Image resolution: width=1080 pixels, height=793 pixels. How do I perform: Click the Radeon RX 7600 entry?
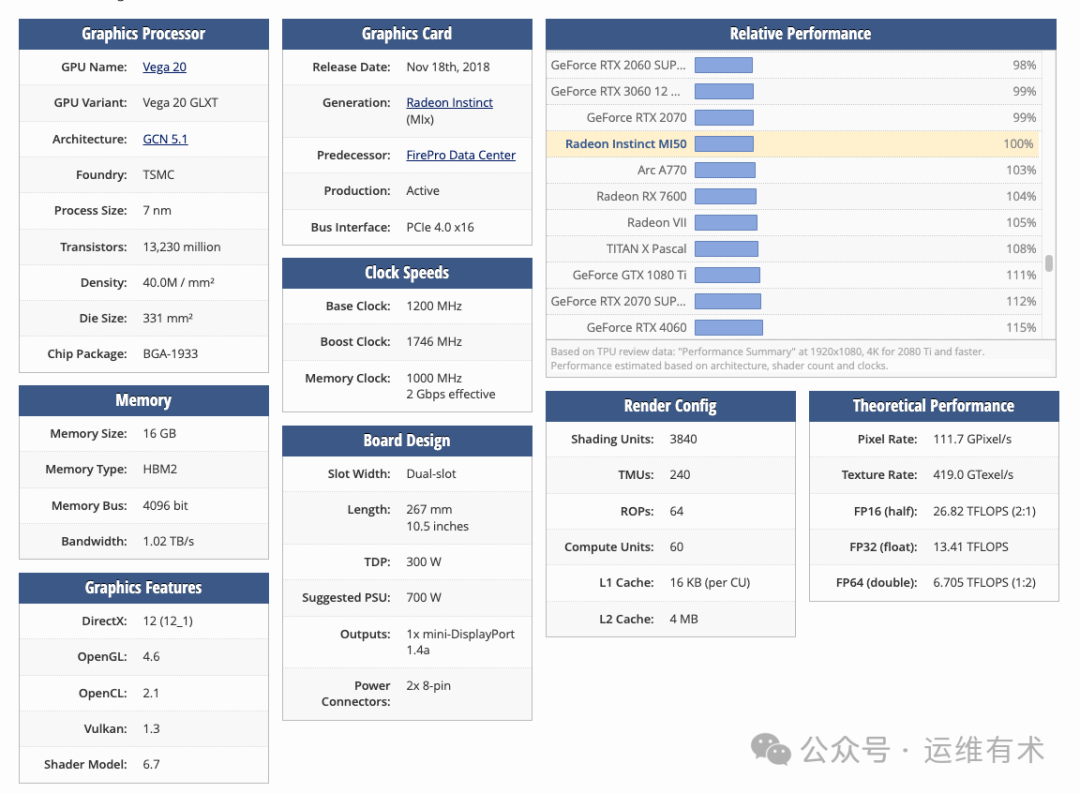click(792, 196)
